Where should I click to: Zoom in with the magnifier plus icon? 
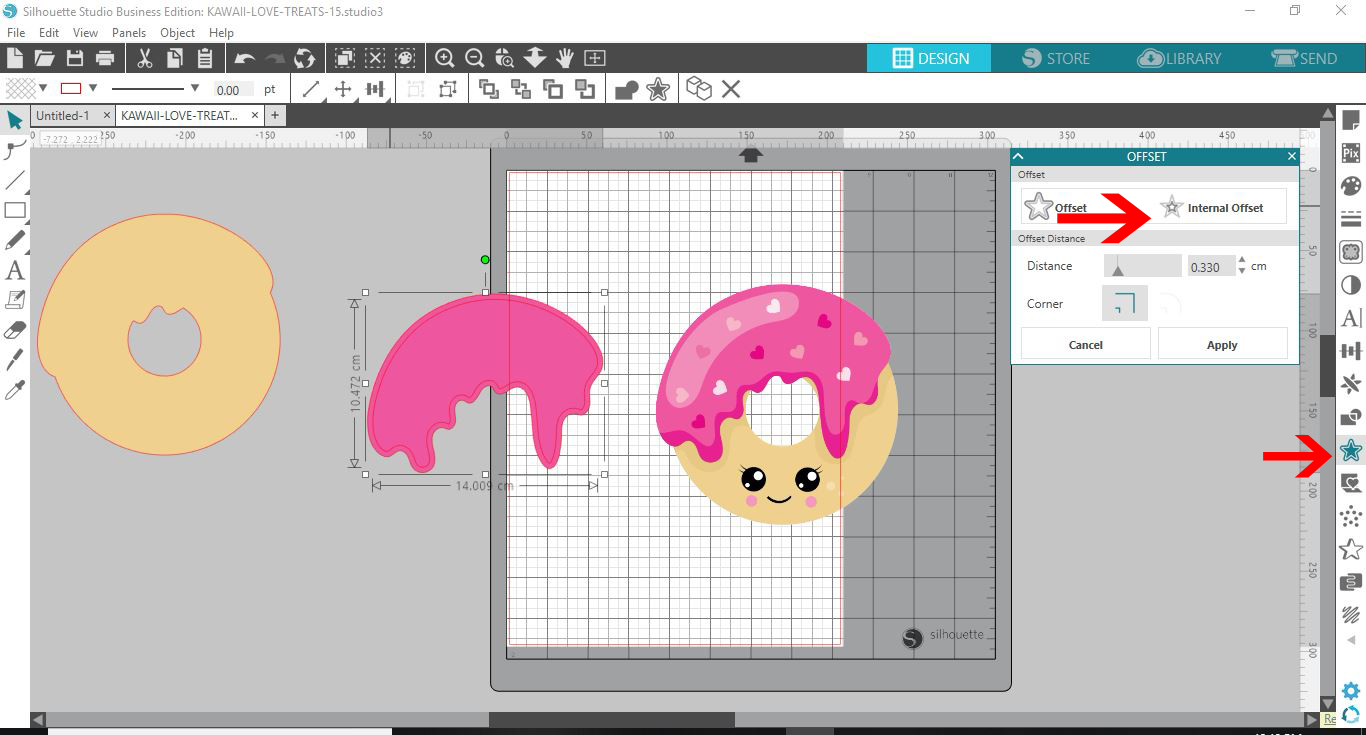[x=445, y=58]
